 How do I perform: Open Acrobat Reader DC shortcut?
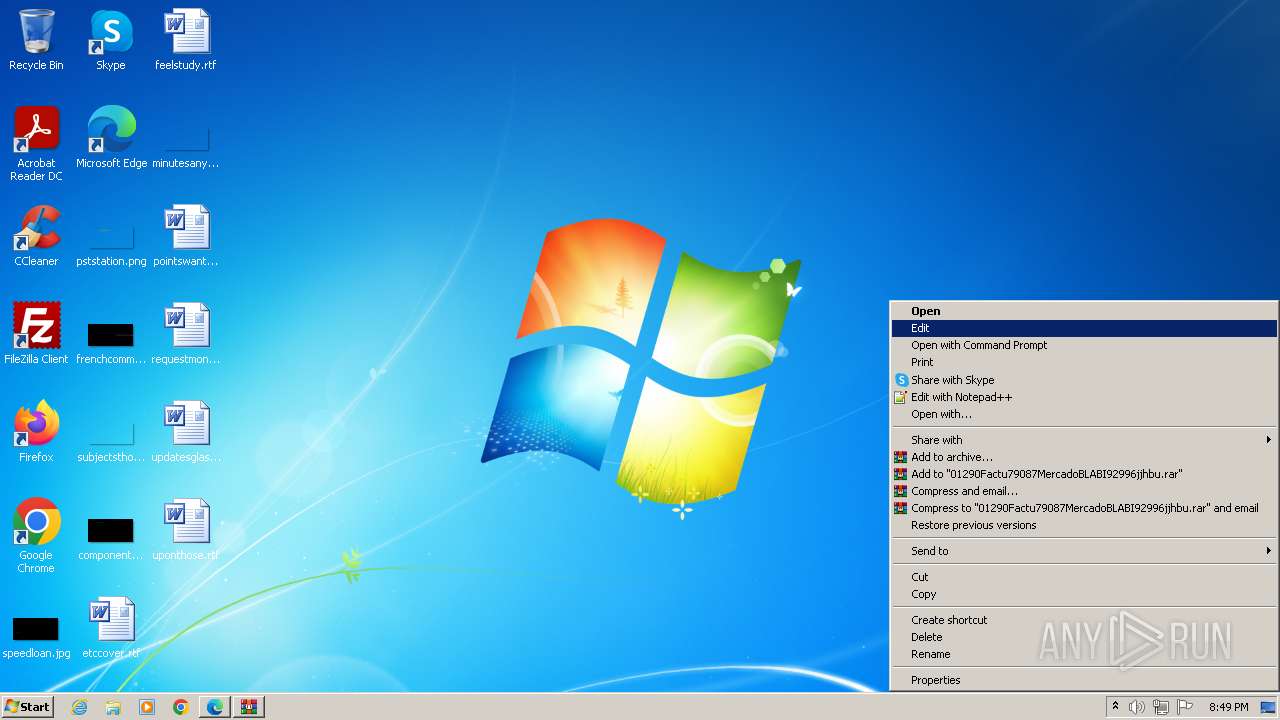coord(36,143)
